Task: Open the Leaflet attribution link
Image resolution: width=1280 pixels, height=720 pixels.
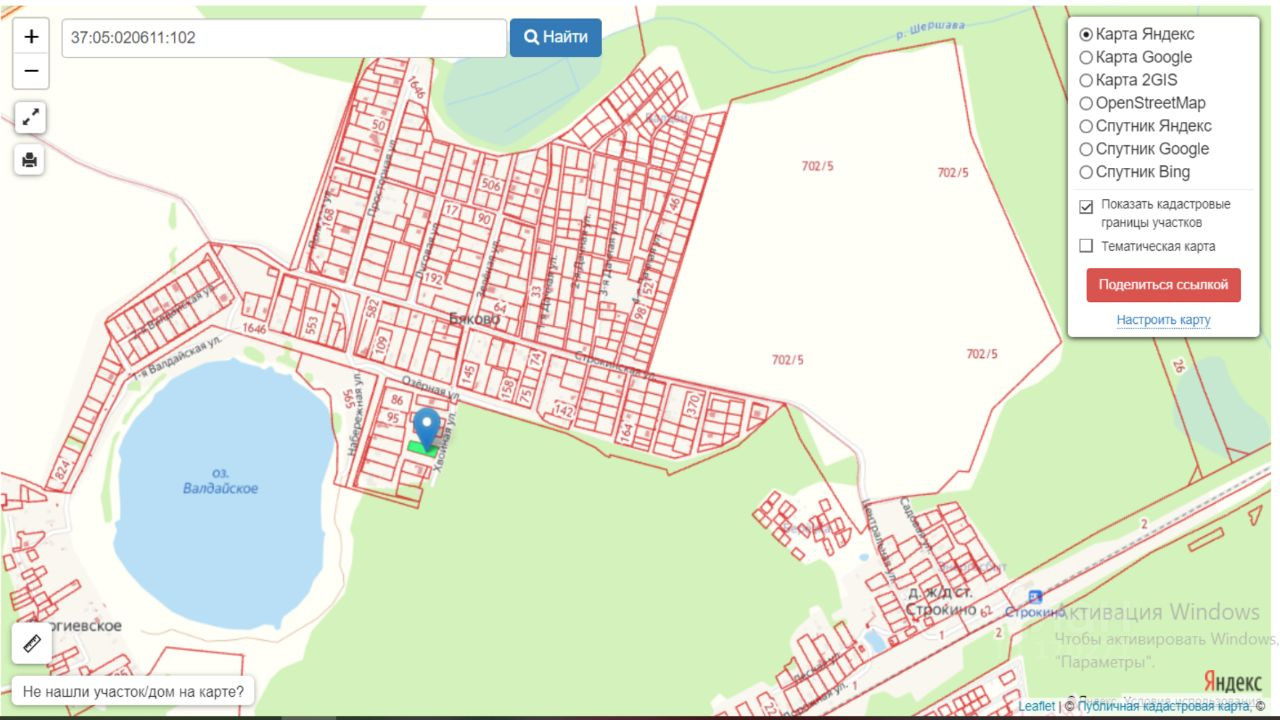Action: [x=1036, y=706]
